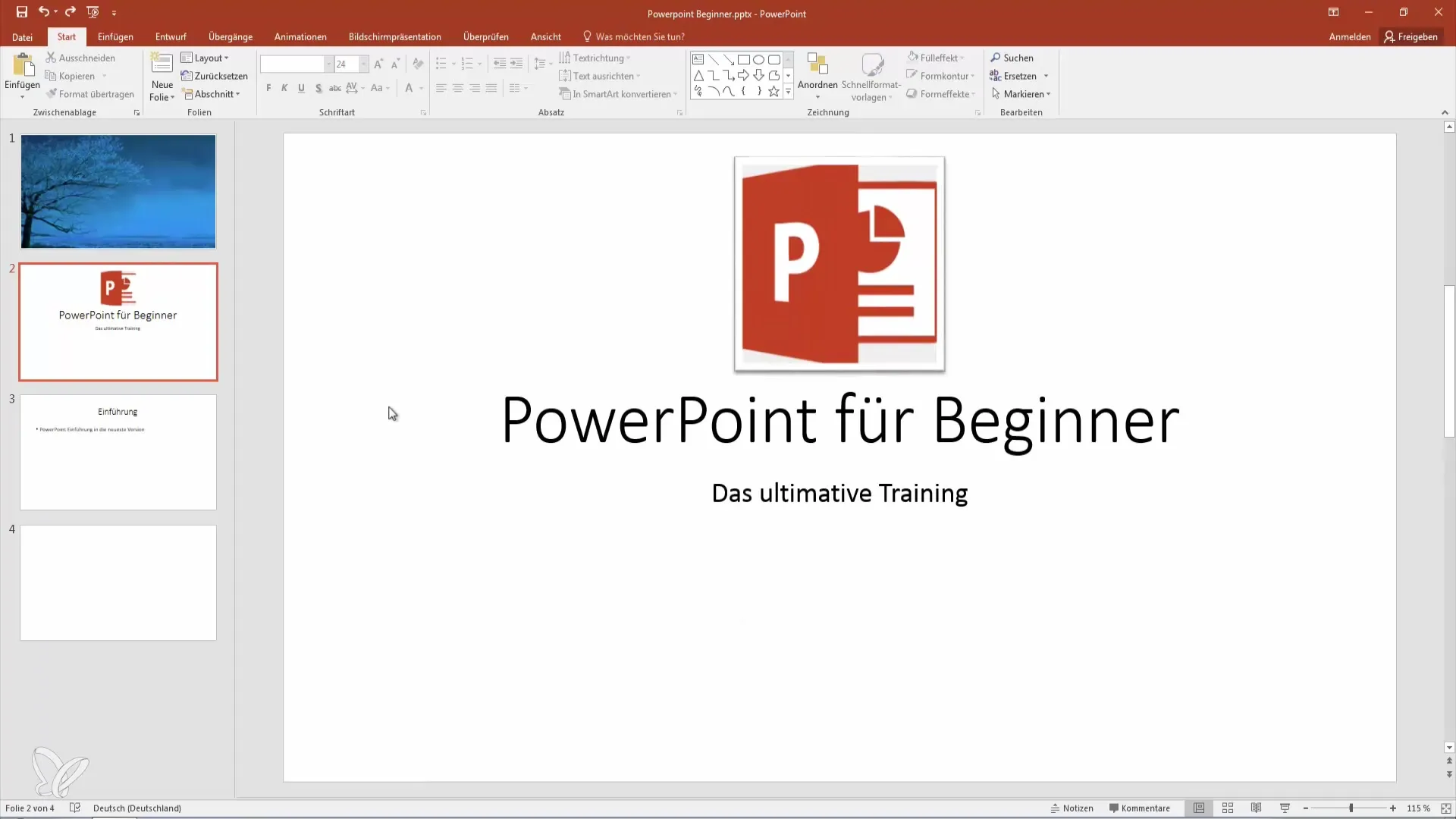Screen dimensions: 1456x819
Task: Expand the font name dropdown arrow
Action: tap(328, 64)
